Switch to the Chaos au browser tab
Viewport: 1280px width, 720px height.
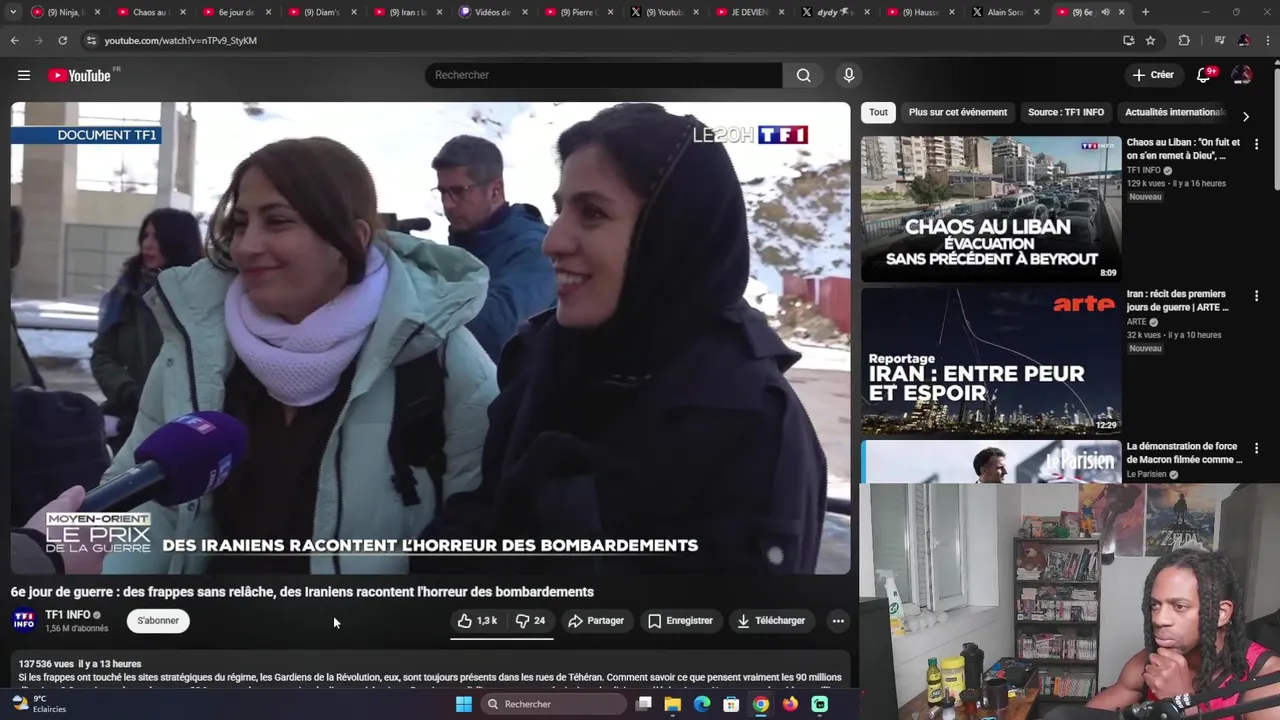[150, 12]
